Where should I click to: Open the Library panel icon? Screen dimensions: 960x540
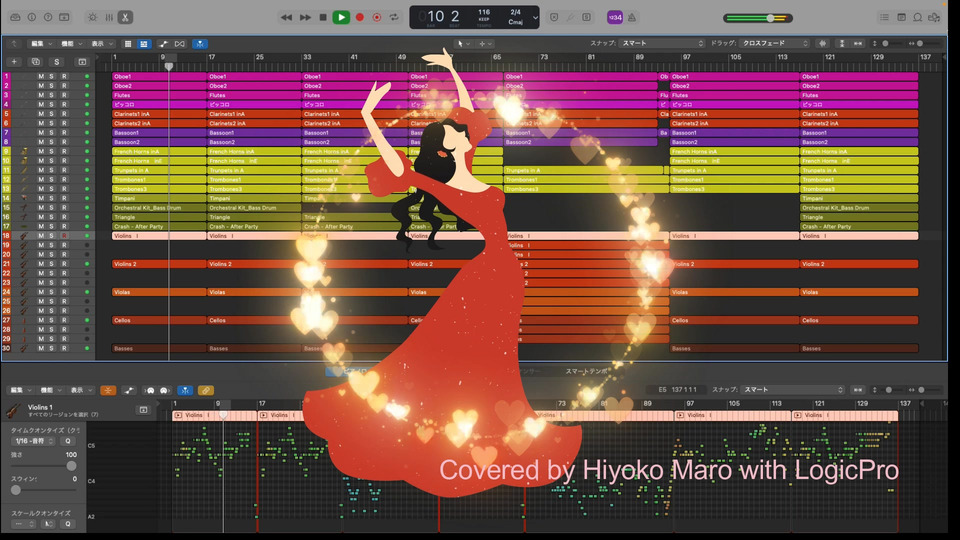point(15,17)
